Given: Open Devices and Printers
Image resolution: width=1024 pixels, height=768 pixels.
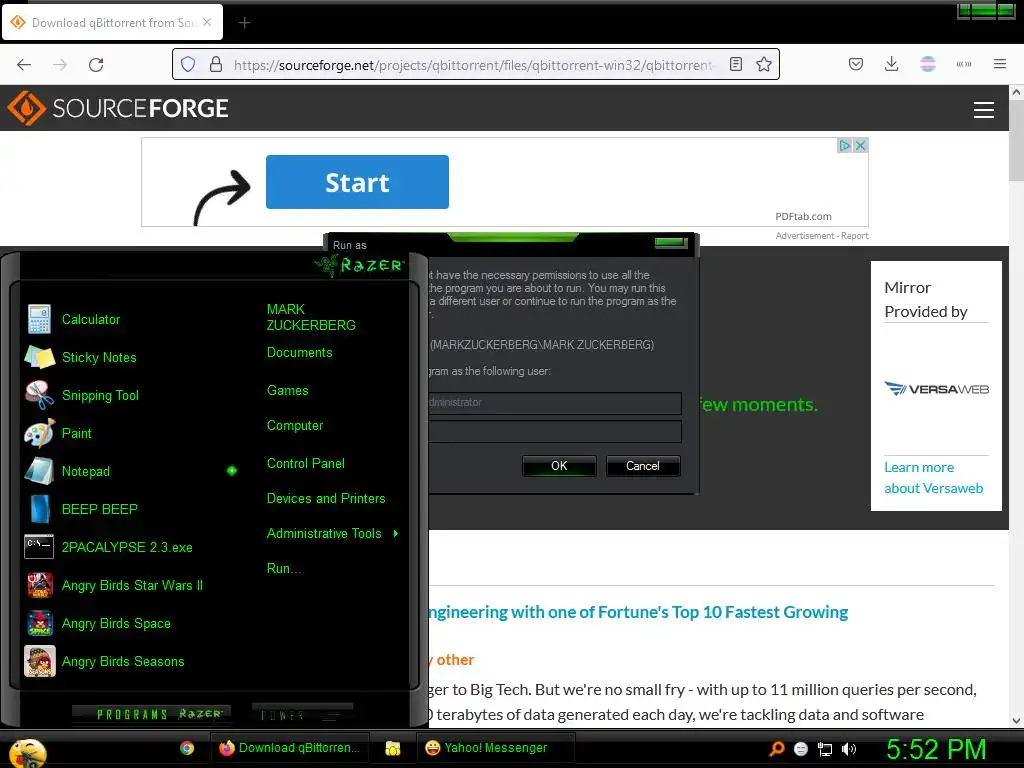Looking at the screenshot, I should [x=326, y=498].
